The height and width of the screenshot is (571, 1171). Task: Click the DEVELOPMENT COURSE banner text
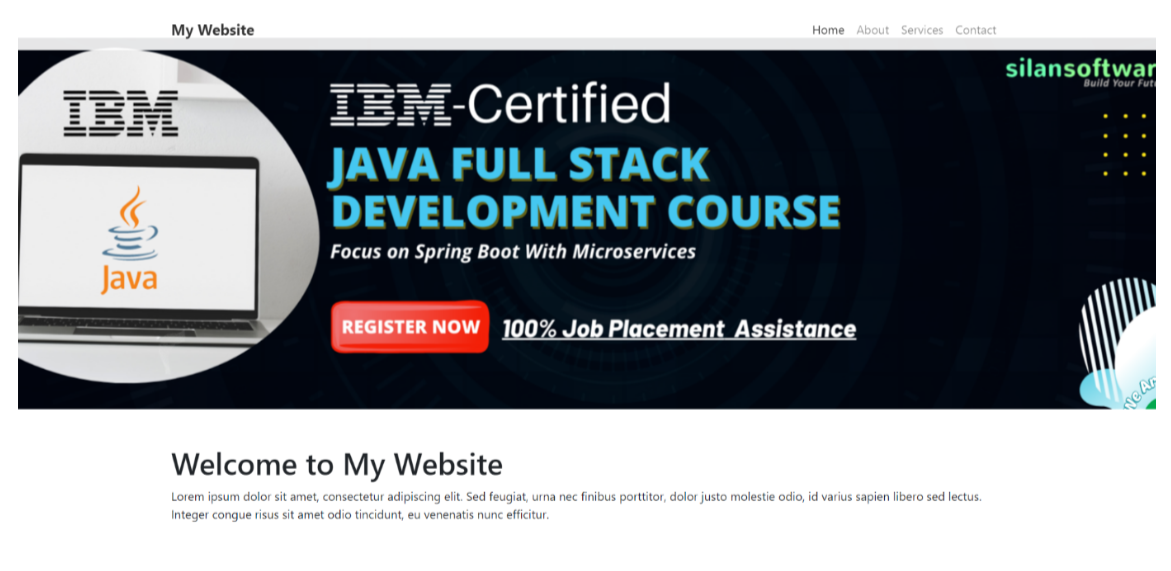coord(585,211)
